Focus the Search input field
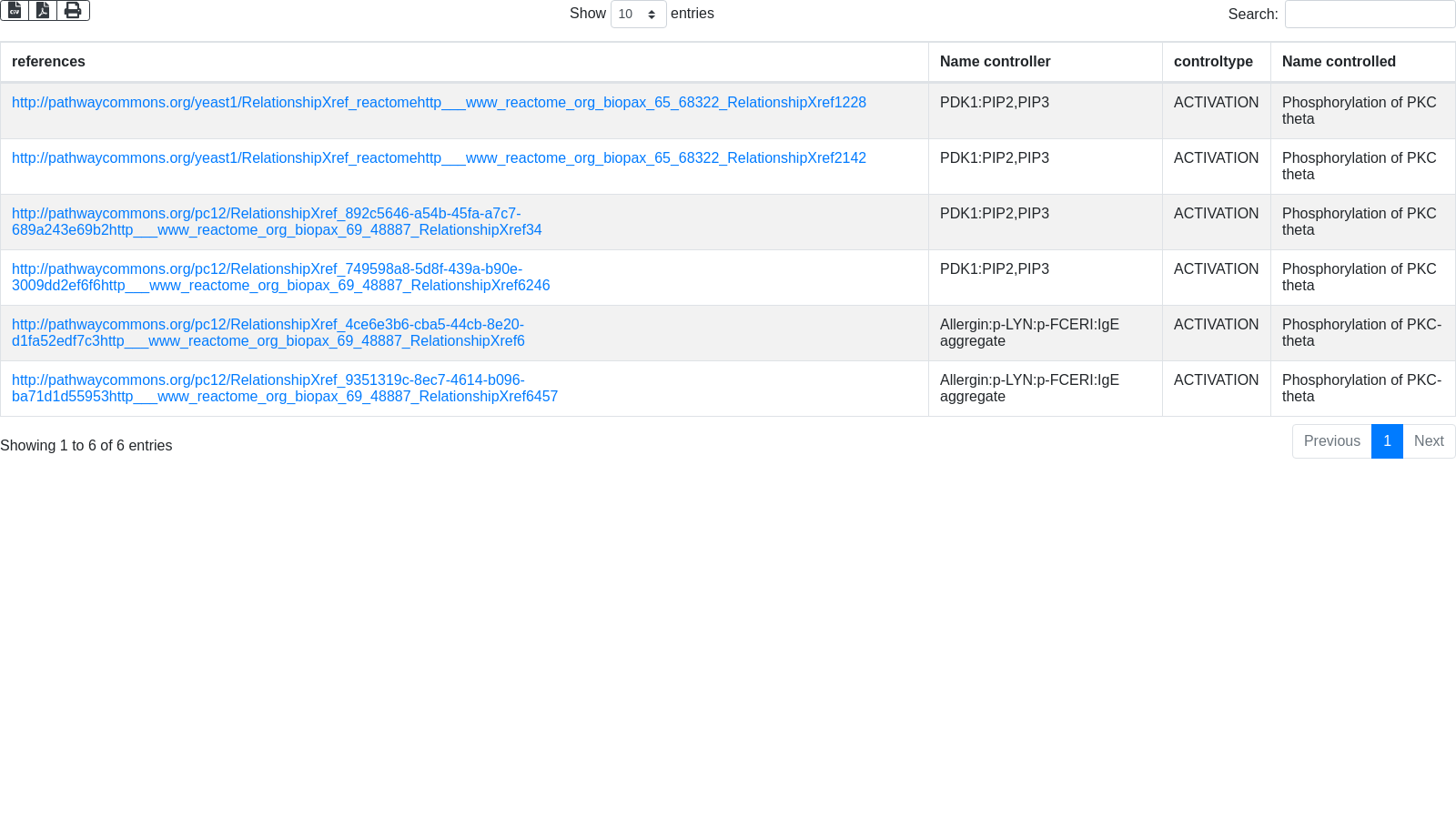 point(1369,15)
